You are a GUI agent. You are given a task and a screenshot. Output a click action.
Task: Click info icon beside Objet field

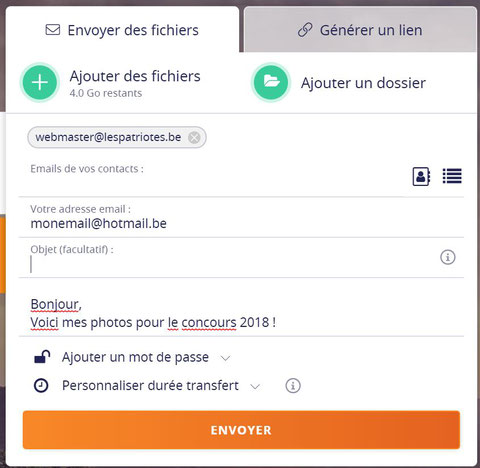[x=448, y=257]
